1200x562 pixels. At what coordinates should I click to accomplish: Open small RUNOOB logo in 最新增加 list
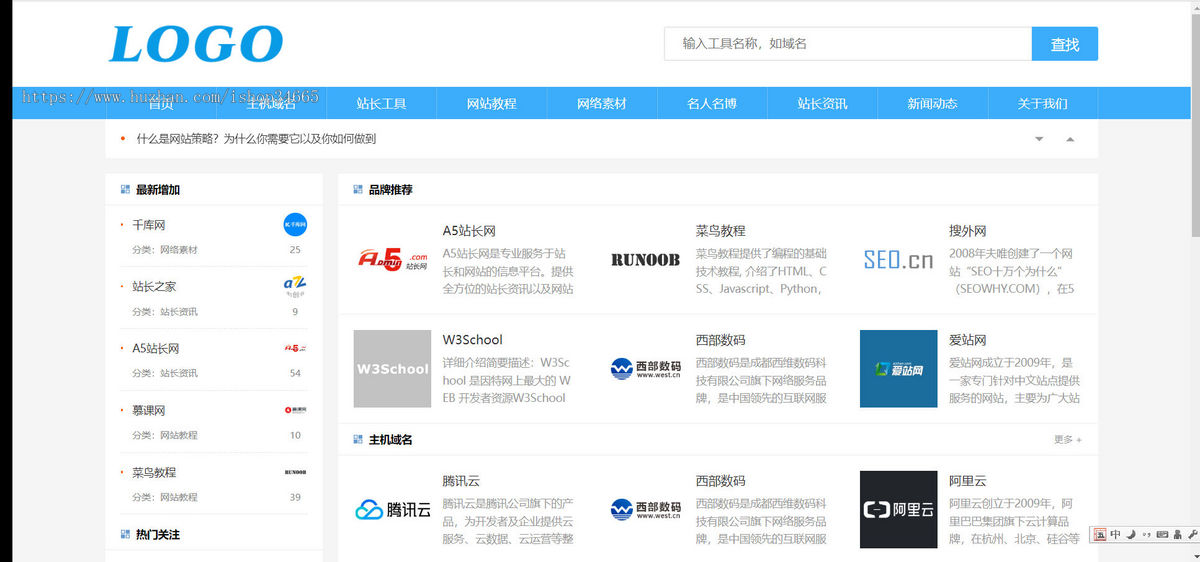(x=295, y=472)
